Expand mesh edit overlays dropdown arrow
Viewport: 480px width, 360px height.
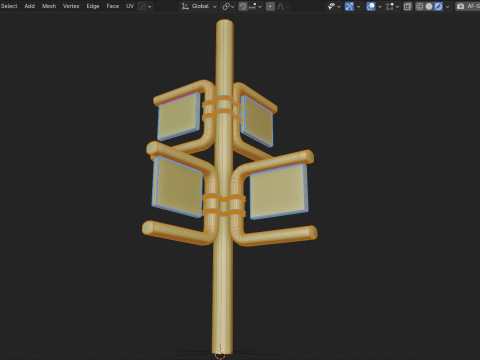pyautogui.click(x=397, y=6)
